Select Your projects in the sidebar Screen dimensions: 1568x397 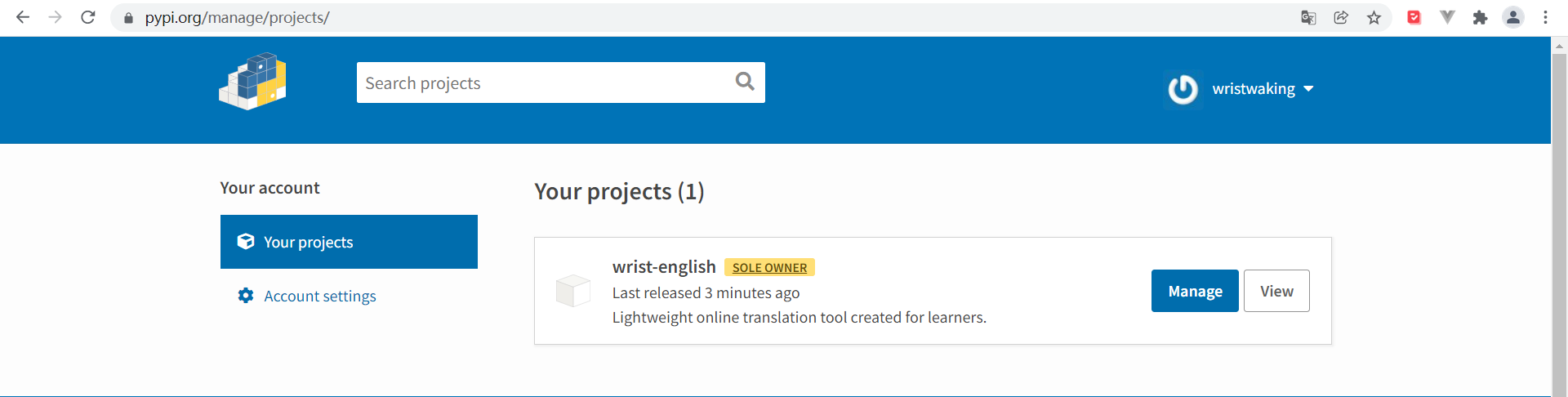tap(349, 242)
